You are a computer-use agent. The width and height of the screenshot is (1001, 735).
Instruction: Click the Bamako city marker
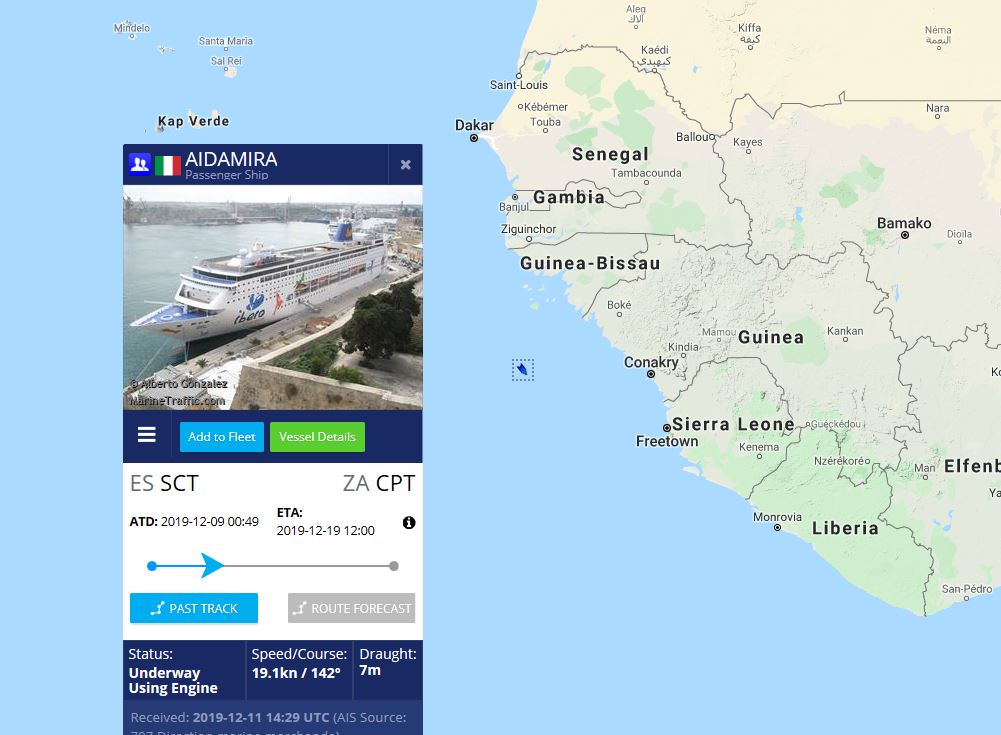tap(905, 235)
